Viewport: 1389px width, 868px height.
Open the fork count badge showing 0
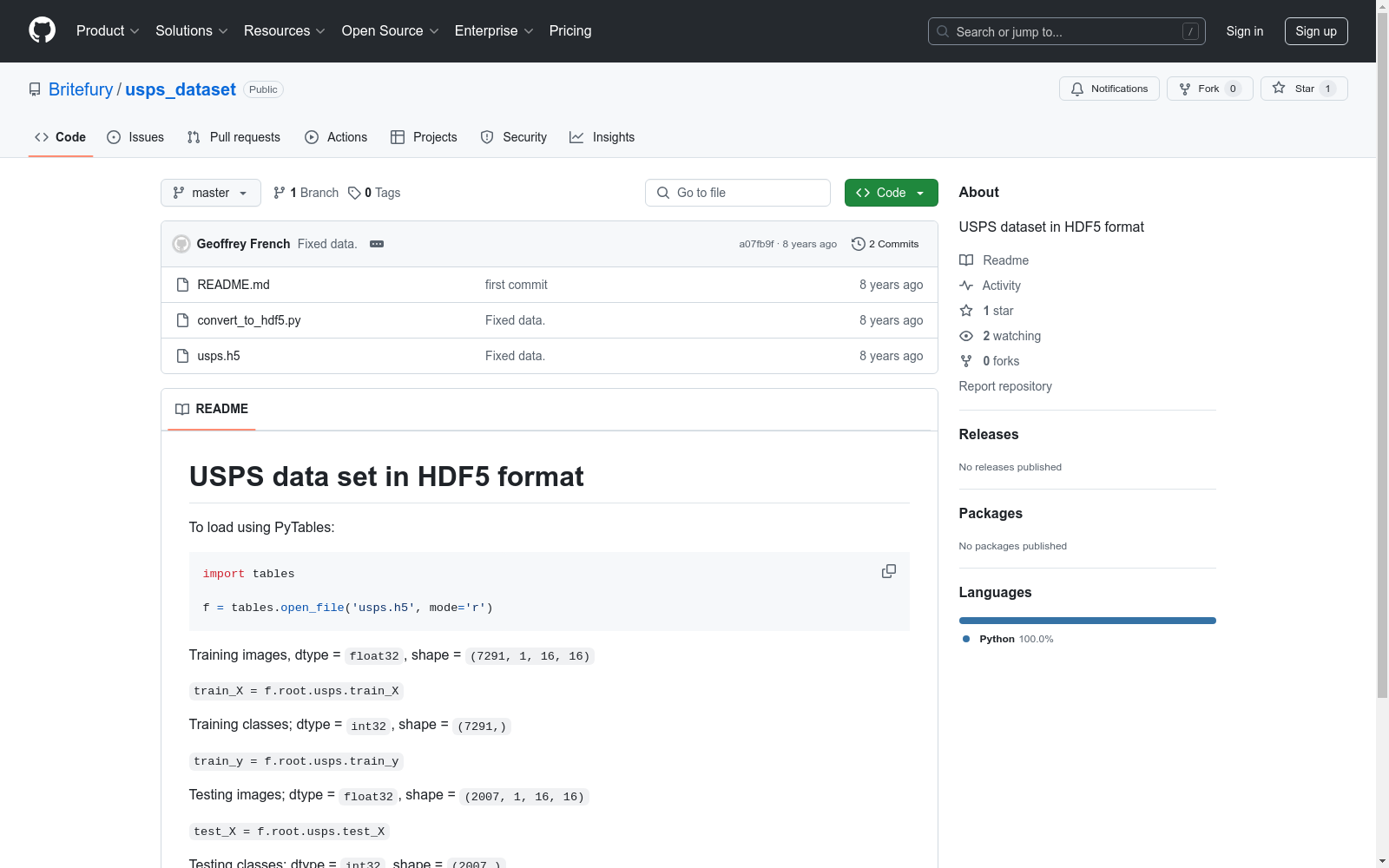(x=1233, y=89)
